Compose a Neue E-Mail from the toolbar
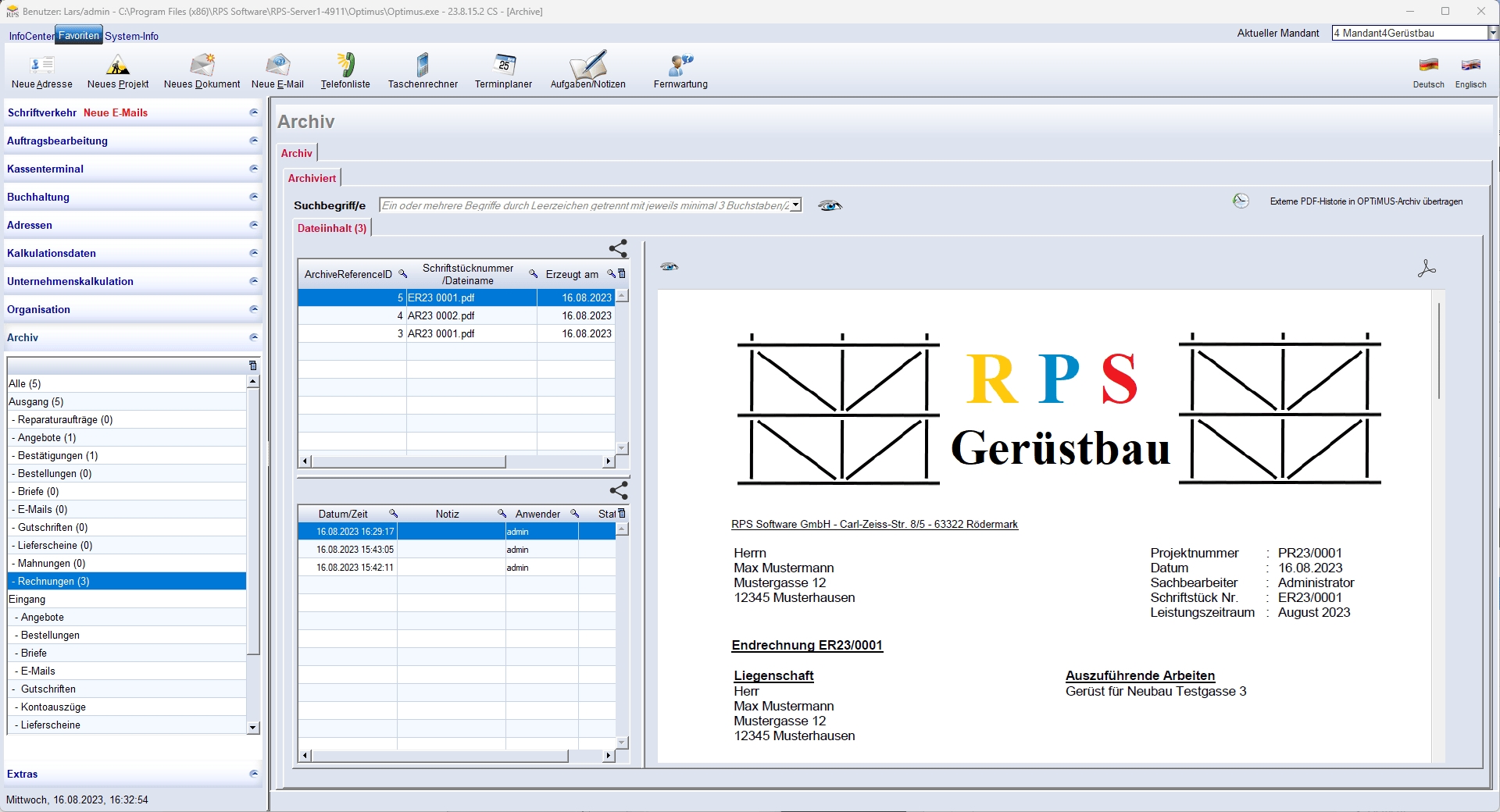 point(278,72)
